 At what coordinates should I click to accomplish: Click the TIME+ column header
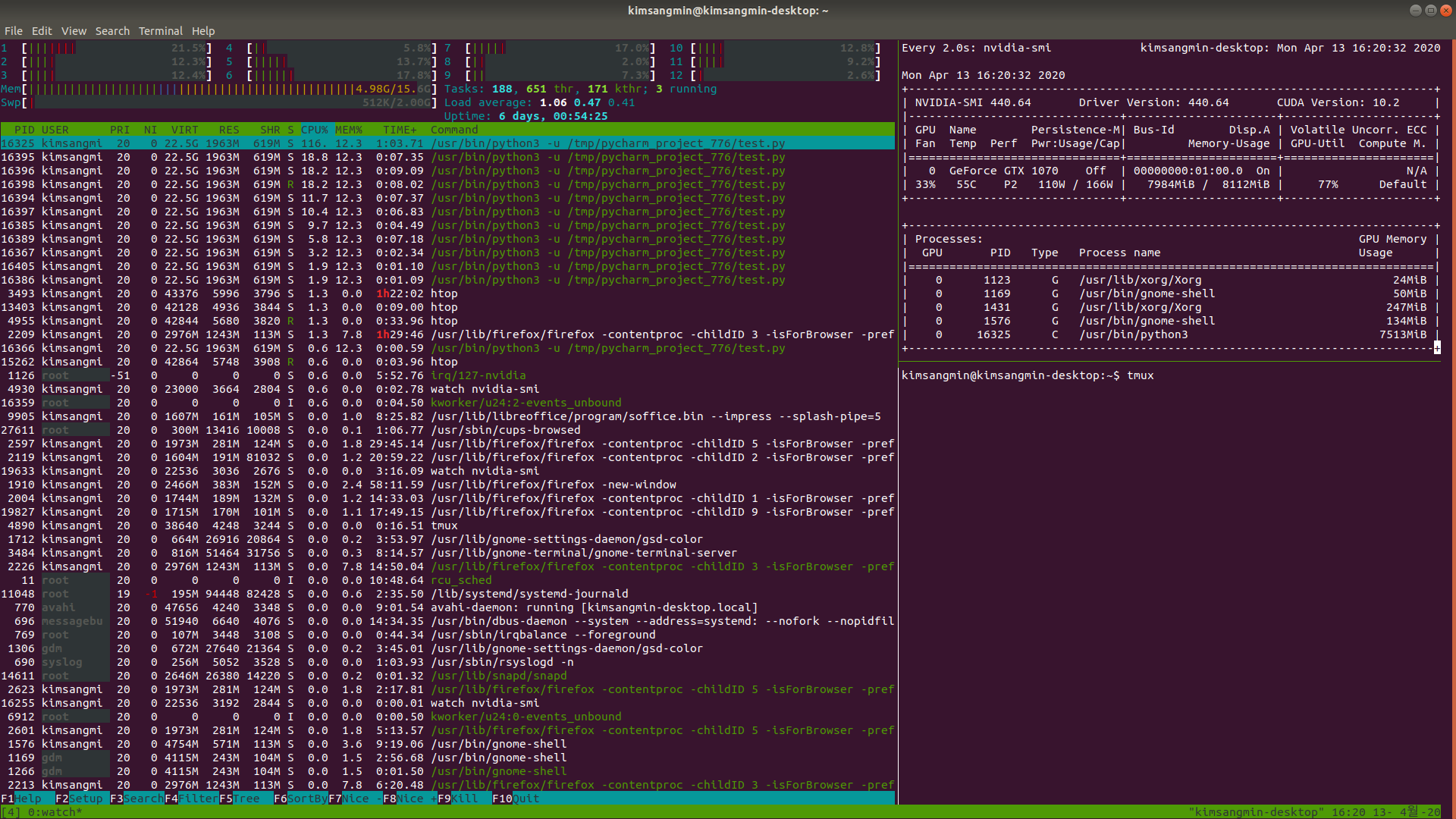[400, 130]
